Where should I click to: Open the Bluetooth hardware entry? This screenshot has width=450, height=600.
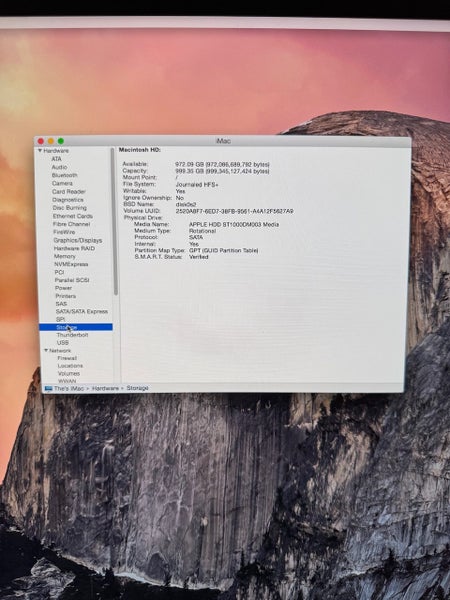pos(65,175)
